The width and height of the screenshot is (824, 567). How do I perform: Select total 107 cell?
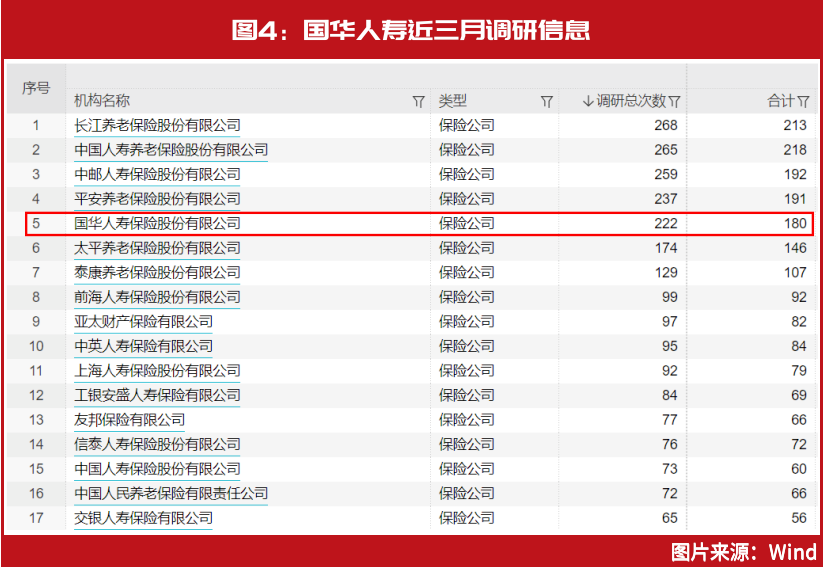795,273
